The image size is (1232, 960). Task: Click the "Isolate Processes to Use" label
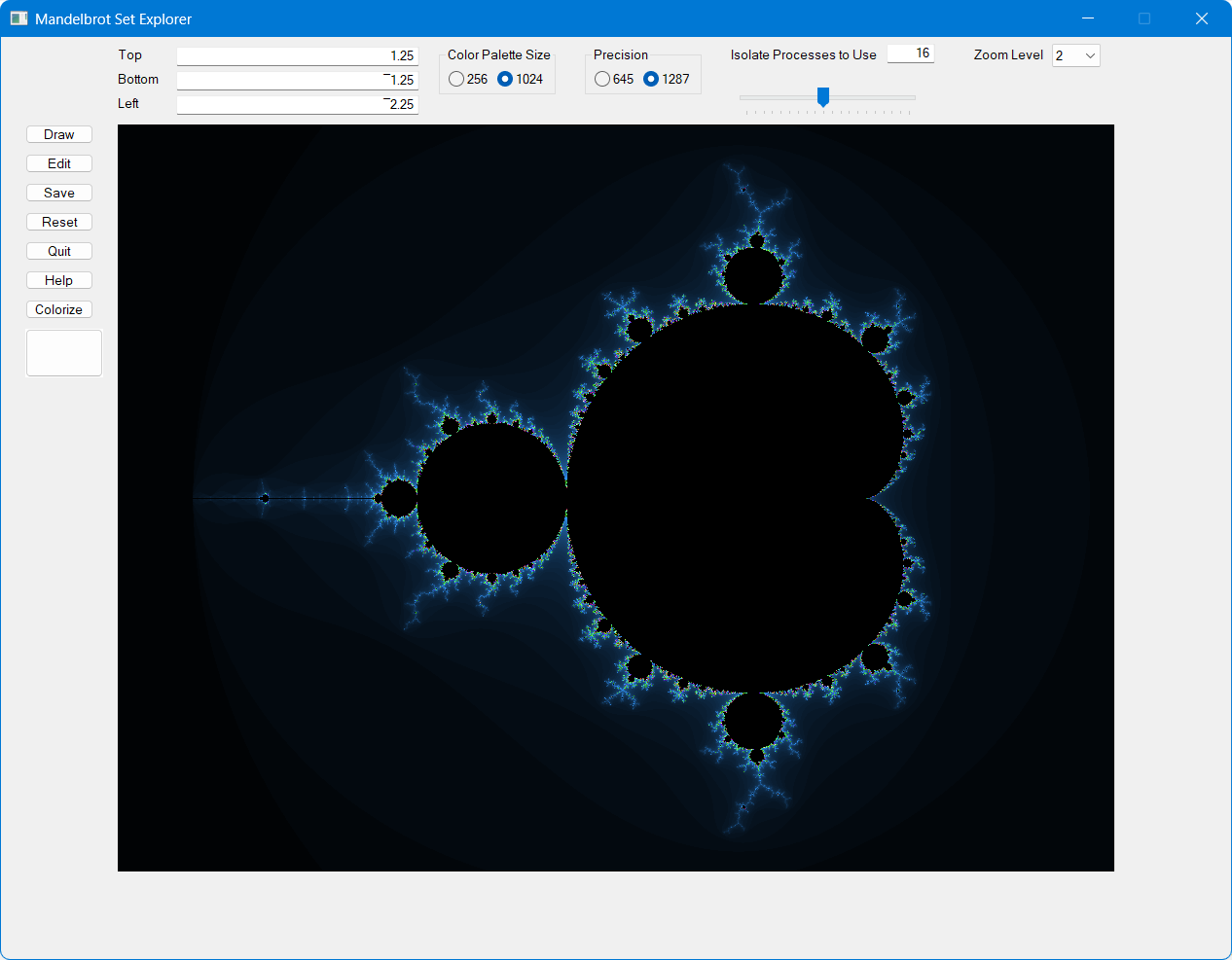804,54
